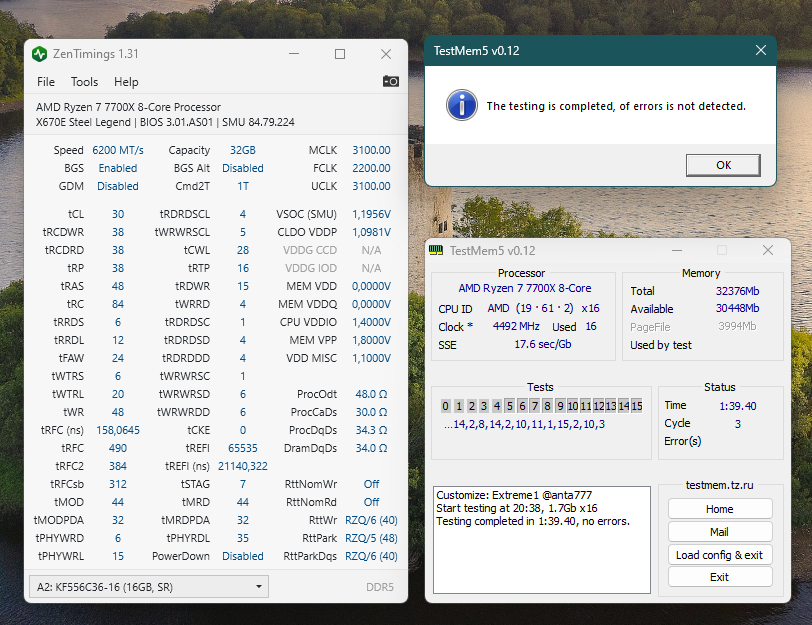The width and height of the screenshot is (812, 625).
Task: Take a ZenTimings screenshot with camera icon
Action: [x=390, y=81]
